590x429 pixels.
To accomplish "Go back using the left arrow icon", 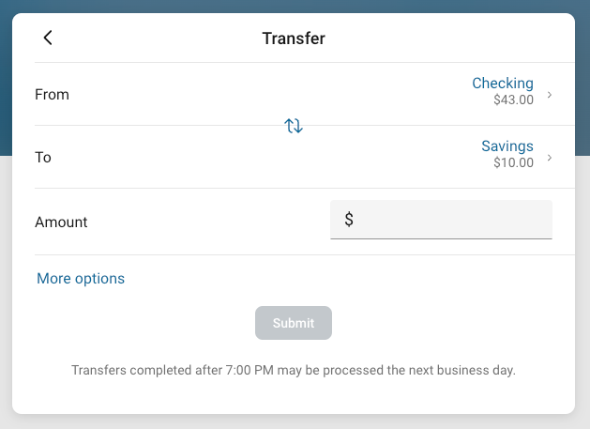I will click(48, 38).
